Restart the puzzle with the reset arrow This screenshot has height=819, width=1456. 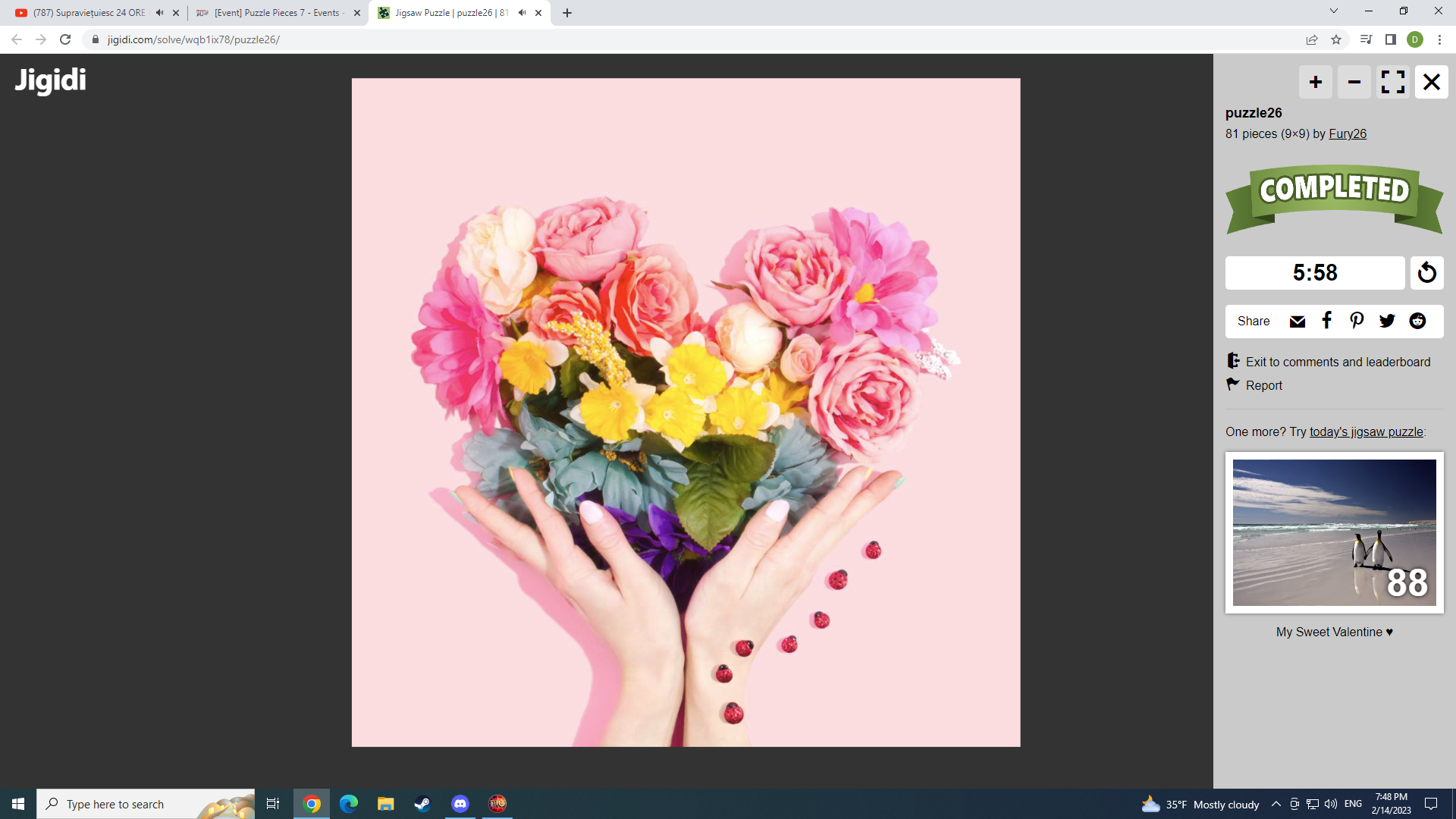[1426, 273]
